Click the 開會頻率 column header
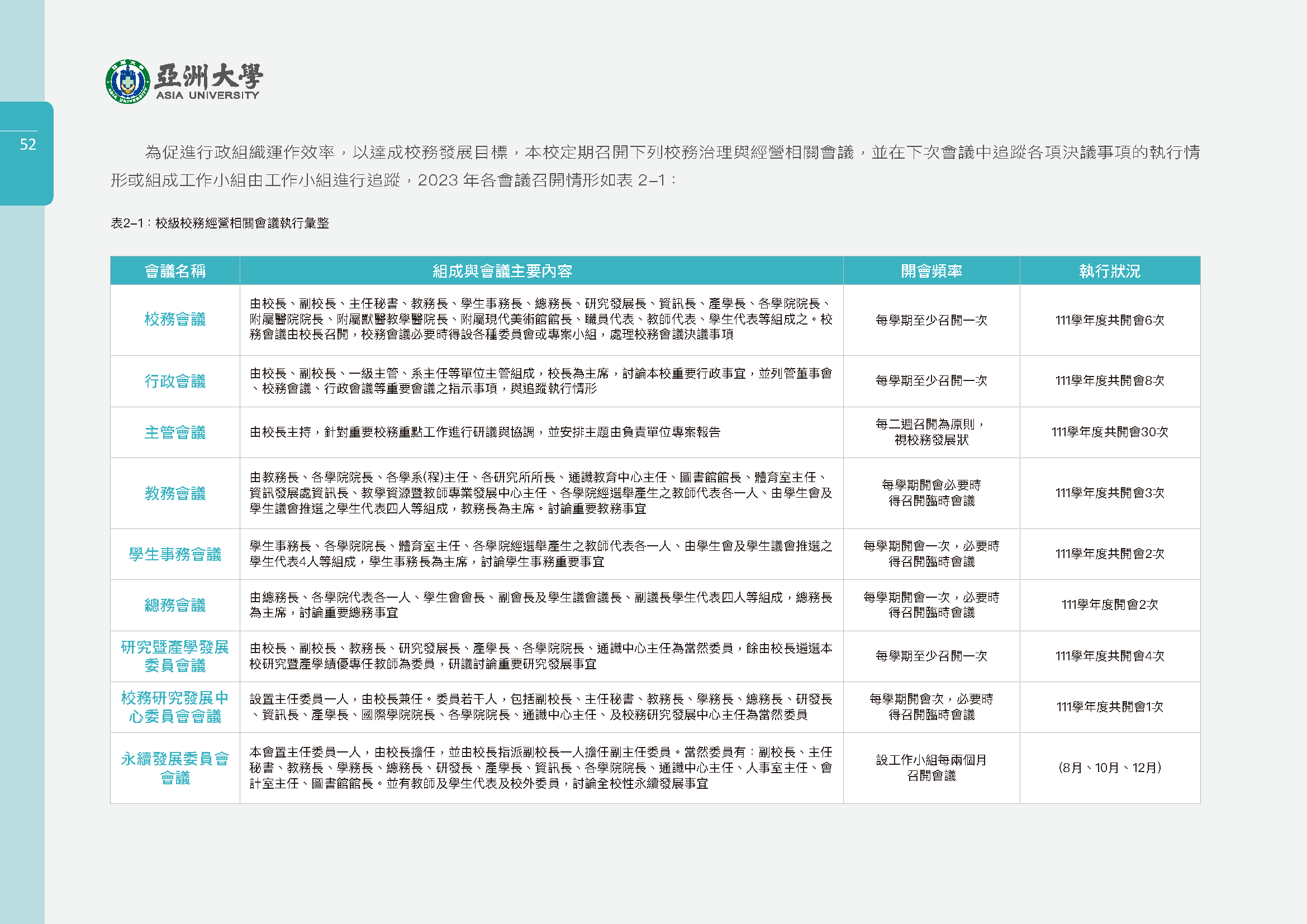Viewport: 1307px width, 924px height. click(931, 271)
